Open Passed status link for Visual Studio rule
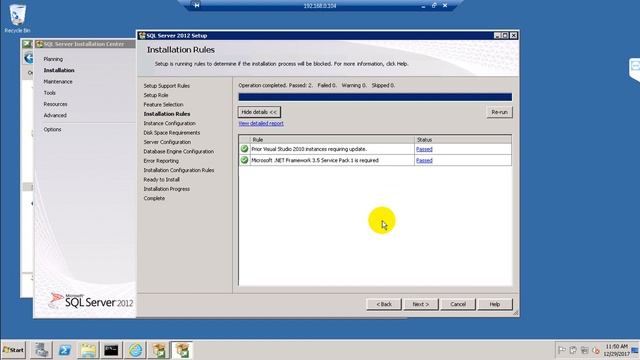Viewport: 640px width, 360px height. pyautogui.click(x=424, y=149)
